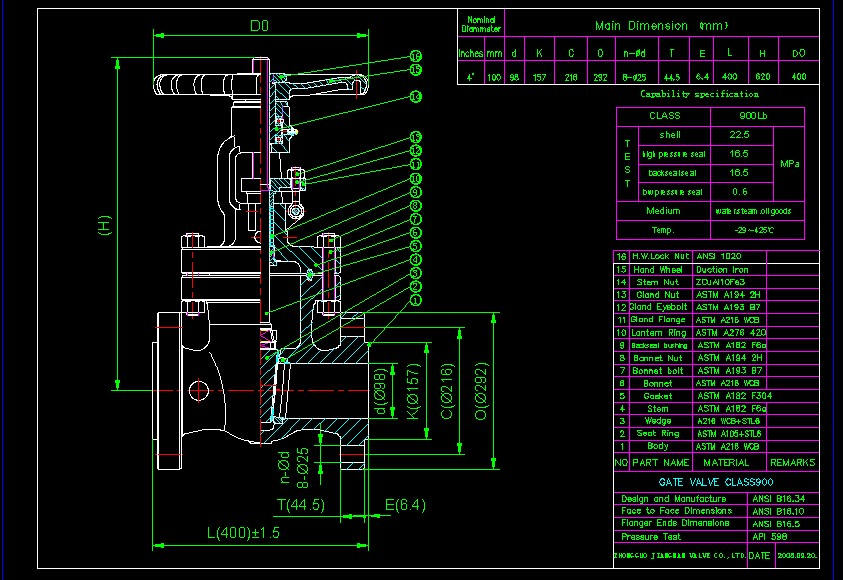Viewport: 843px width, 580px height.
Task: Select the topmost balloon callout on the right
Action: pyautogui.click(x=415, y=56)
